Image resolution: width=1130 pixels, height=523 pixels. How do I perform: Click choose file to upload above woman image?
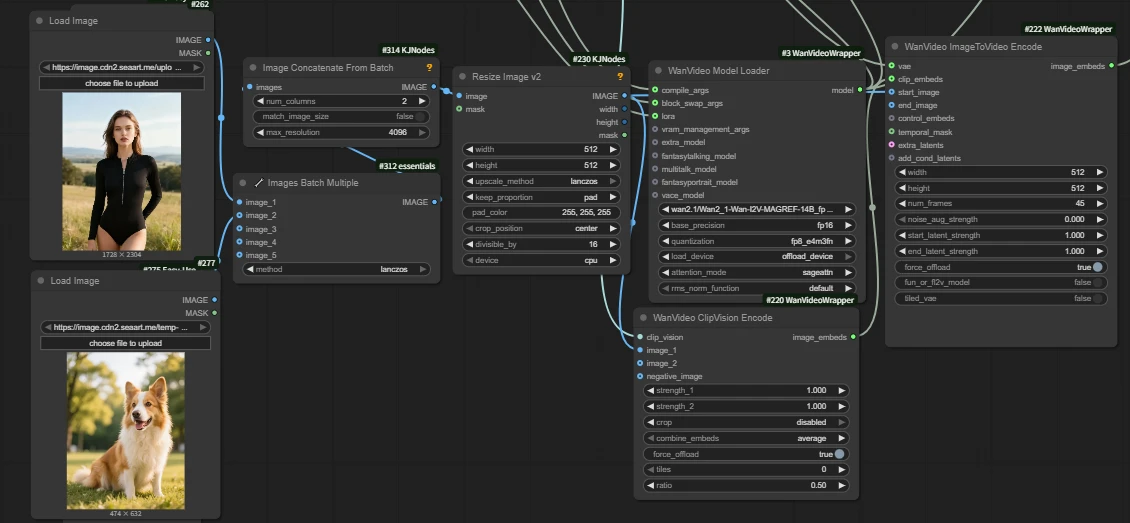tap(121, 83)
